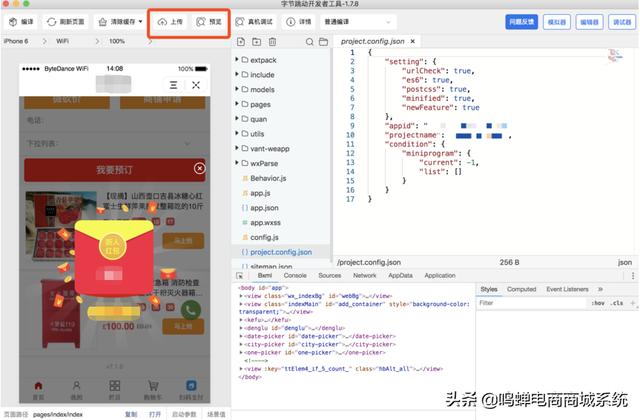
Task: Click the green phone call icon
Action: click(191, 310)
